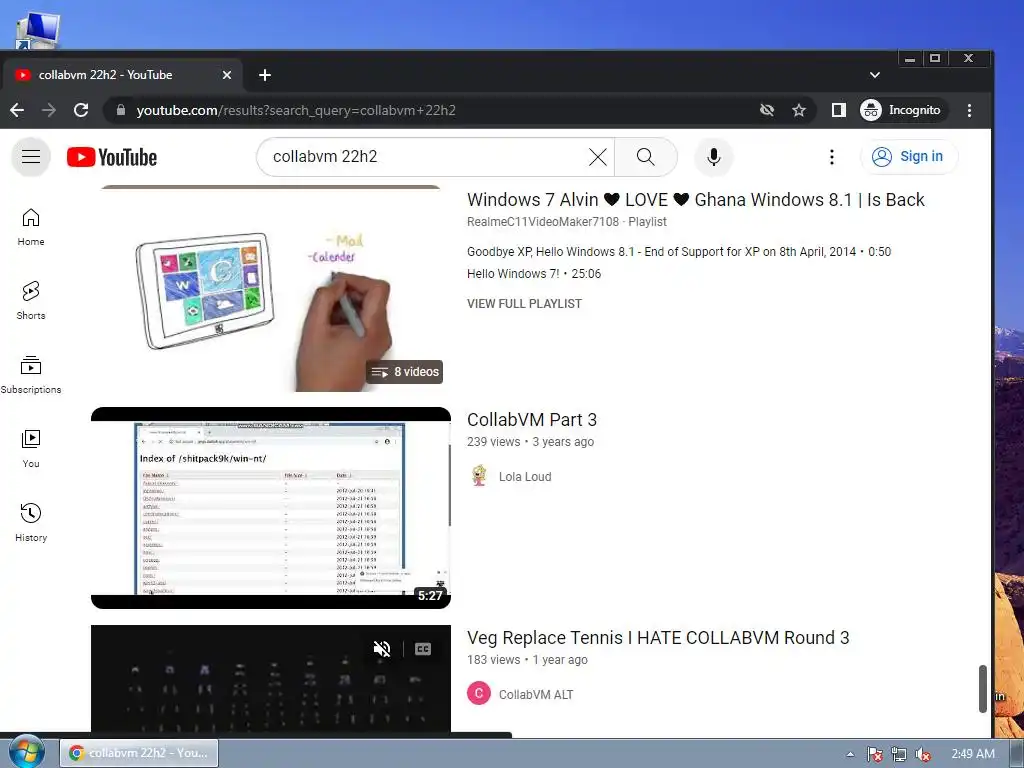
Task: Visit the CollabVM ALT channel name
Action: point(536,695)
